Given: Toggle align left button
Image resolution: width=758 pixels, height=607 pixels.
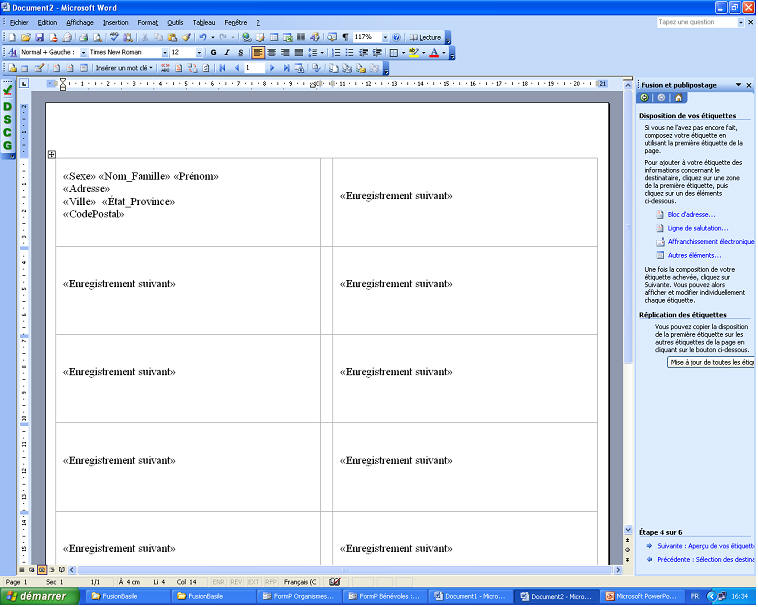Looking at the screenshot, I should (258, 52).
